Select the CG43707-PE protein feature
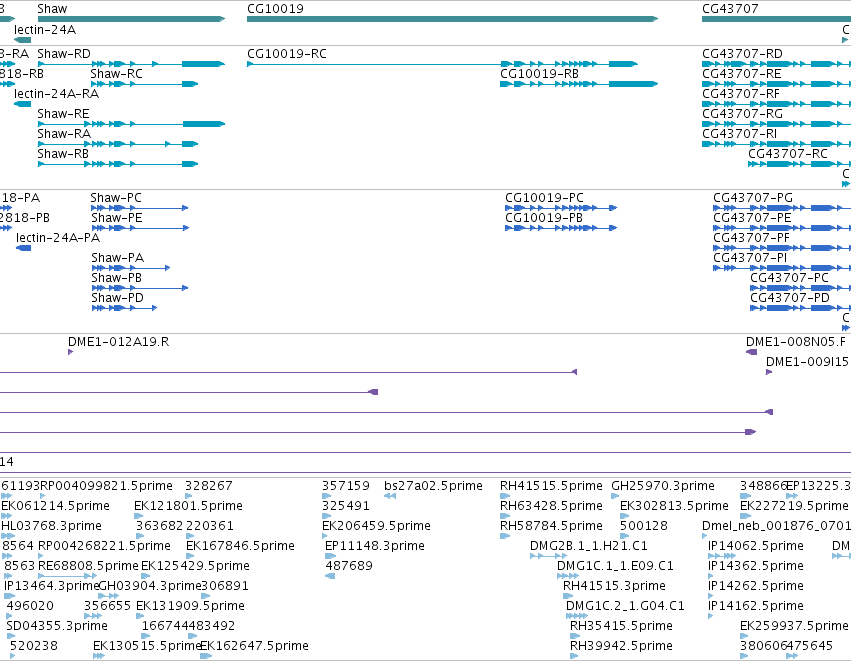 (782, 228)
